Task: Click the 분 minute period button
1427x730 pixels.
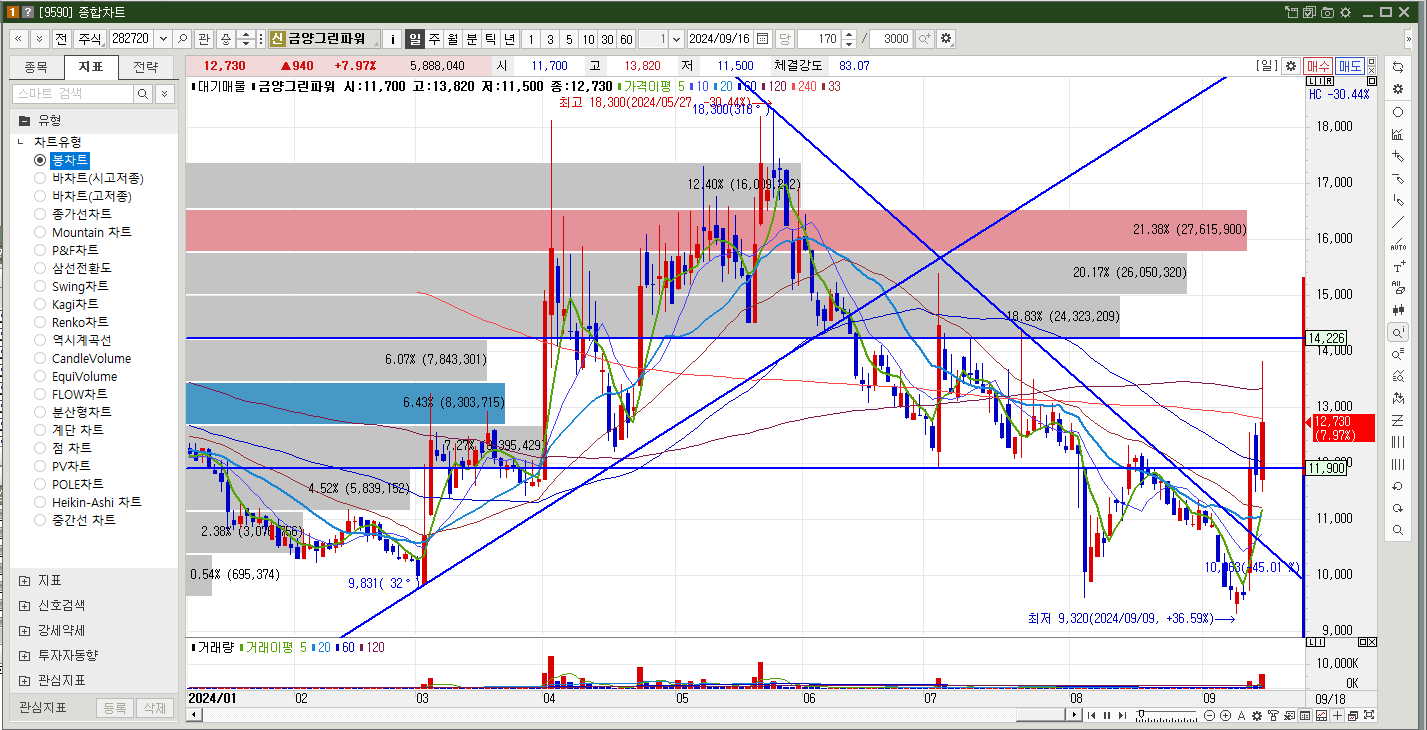Action: tap(472, 39)
